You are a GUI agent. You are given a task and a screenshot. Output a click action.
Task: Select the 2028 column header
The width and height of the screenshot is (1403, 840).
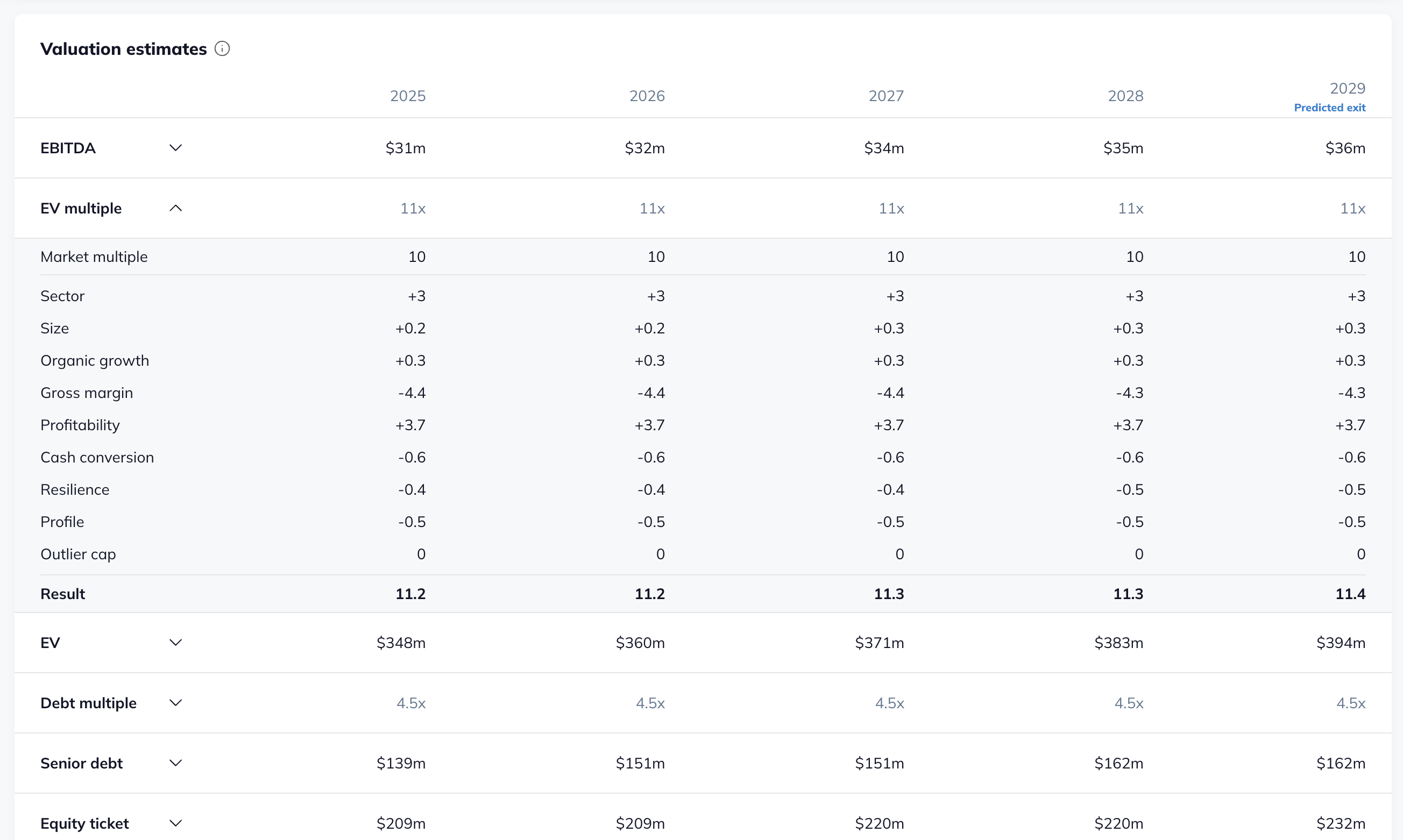point(1125,96)
